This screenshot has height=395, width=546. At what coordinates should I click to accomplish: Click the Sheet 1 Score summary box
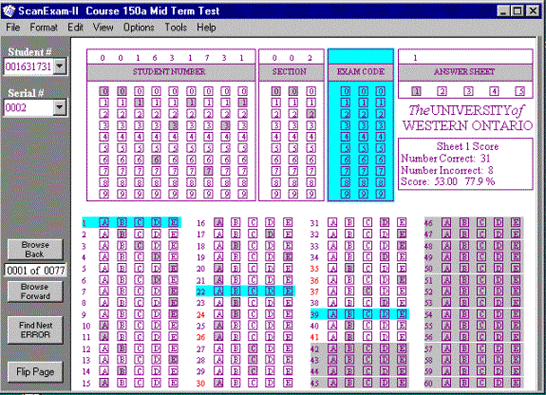(465, 164)
